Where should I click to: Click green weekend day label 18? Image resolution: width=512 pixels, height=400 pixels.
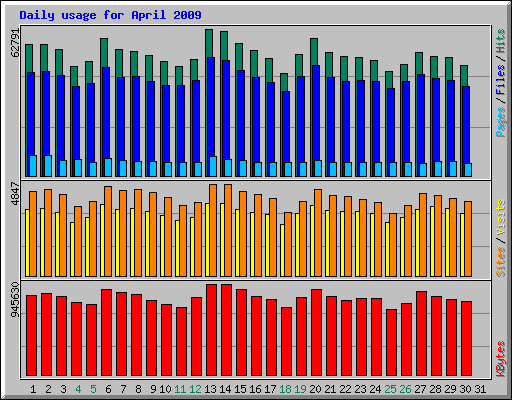pos(285,389)
